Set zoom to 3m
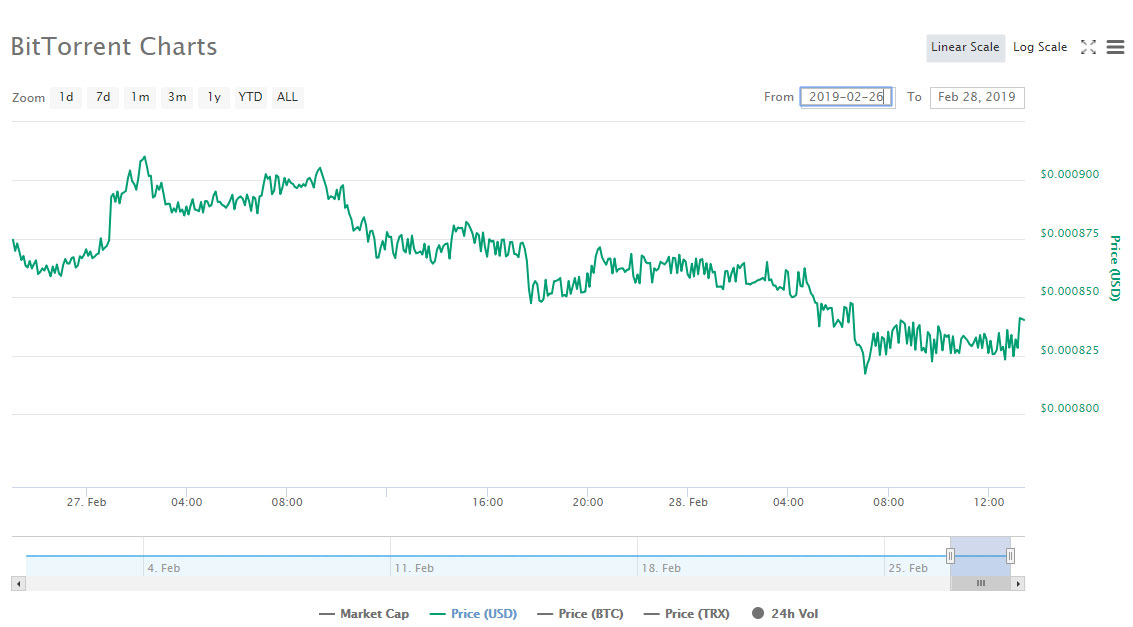Screen dimensions: 1133x627 click(177, 97)
